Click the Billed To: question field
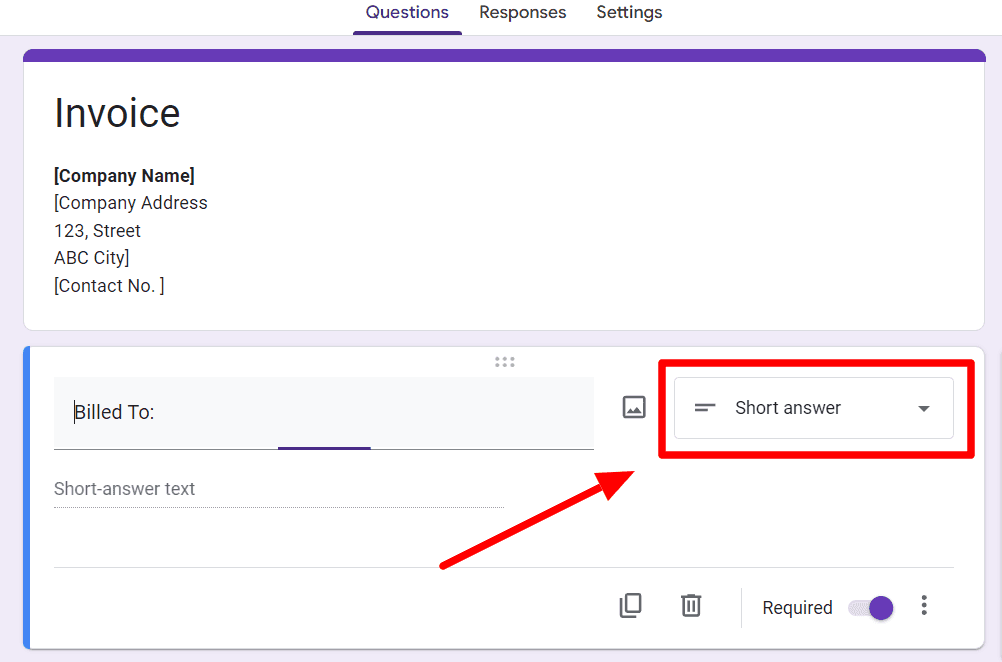The image size is (1002, 662). (323, 413)
